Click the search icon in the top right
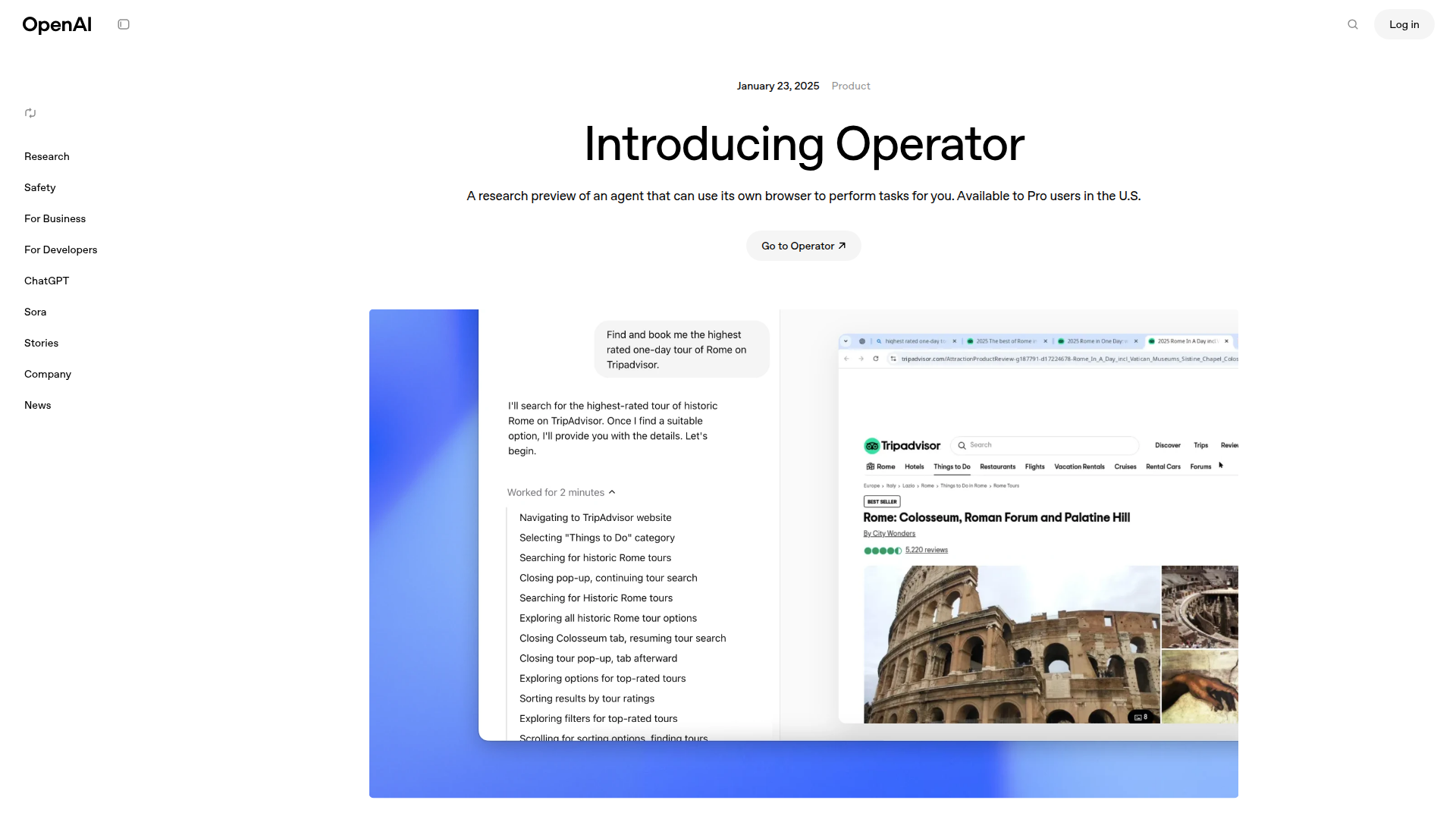 click(x=1353, y=24)
